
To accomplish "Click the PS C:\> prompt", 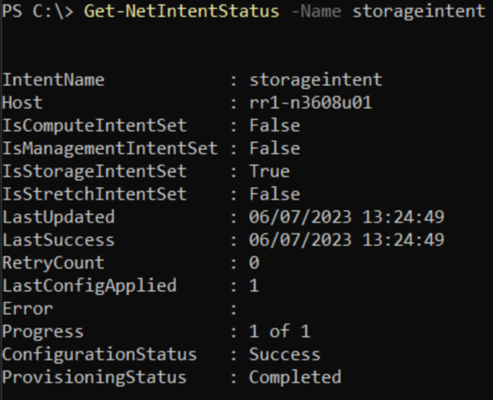I will (x=38, y=11).
